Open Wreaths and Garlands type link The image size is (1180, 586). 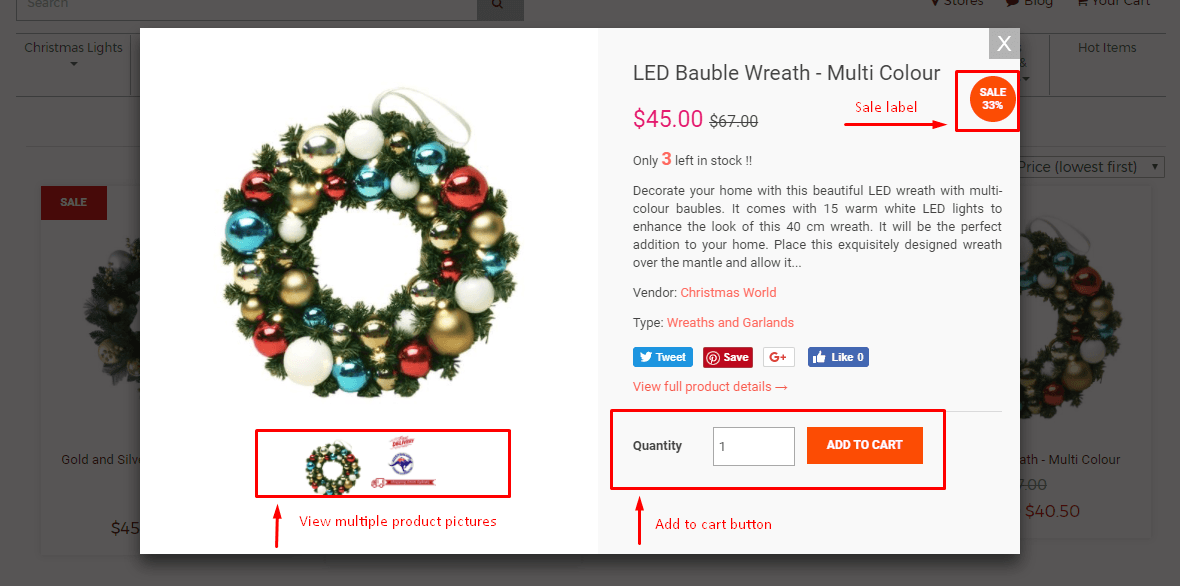[x=730, y=323]
